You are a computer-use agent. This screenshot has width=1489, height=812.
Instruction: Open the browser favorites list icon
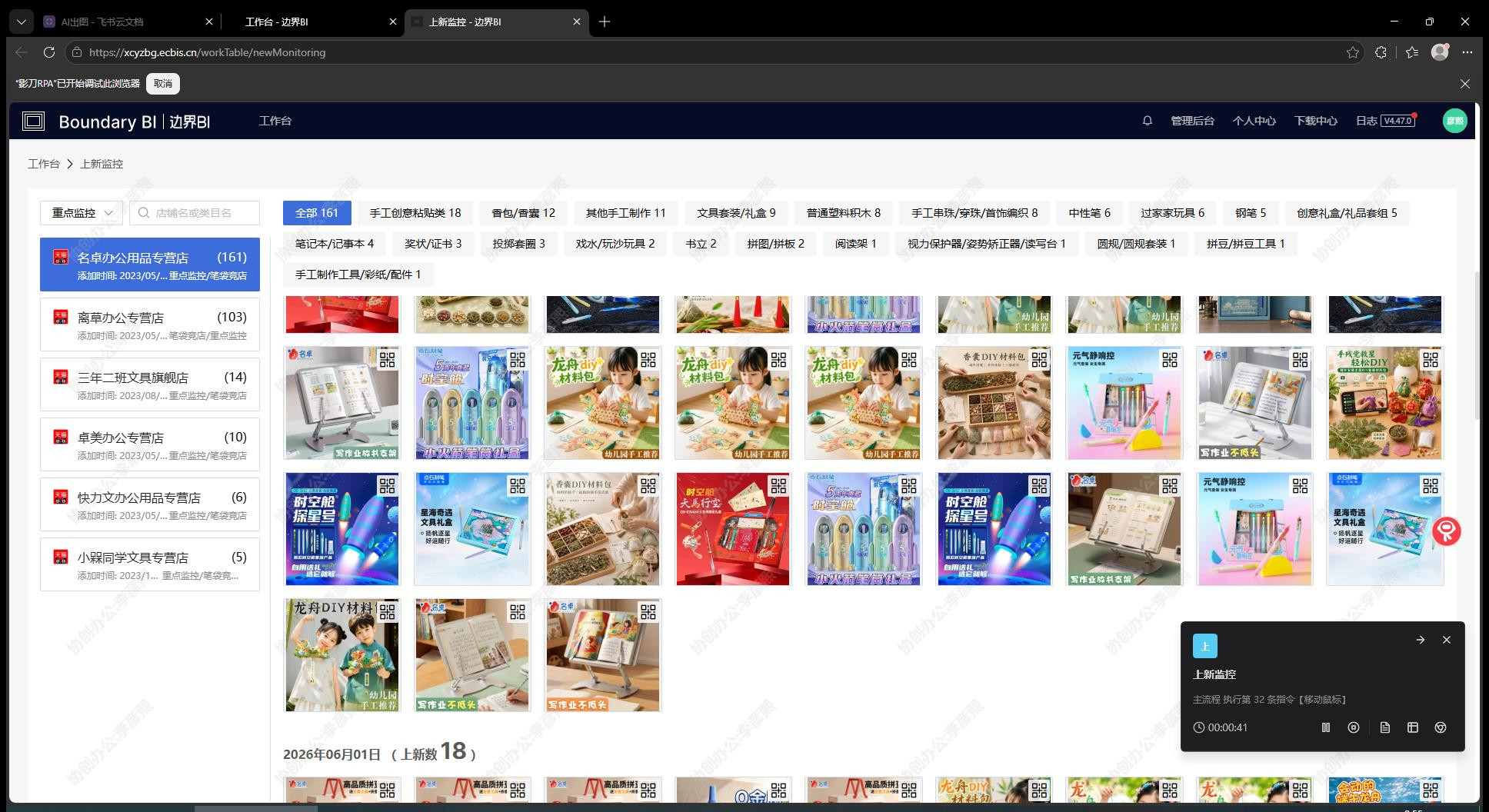tap(1412, 52)
